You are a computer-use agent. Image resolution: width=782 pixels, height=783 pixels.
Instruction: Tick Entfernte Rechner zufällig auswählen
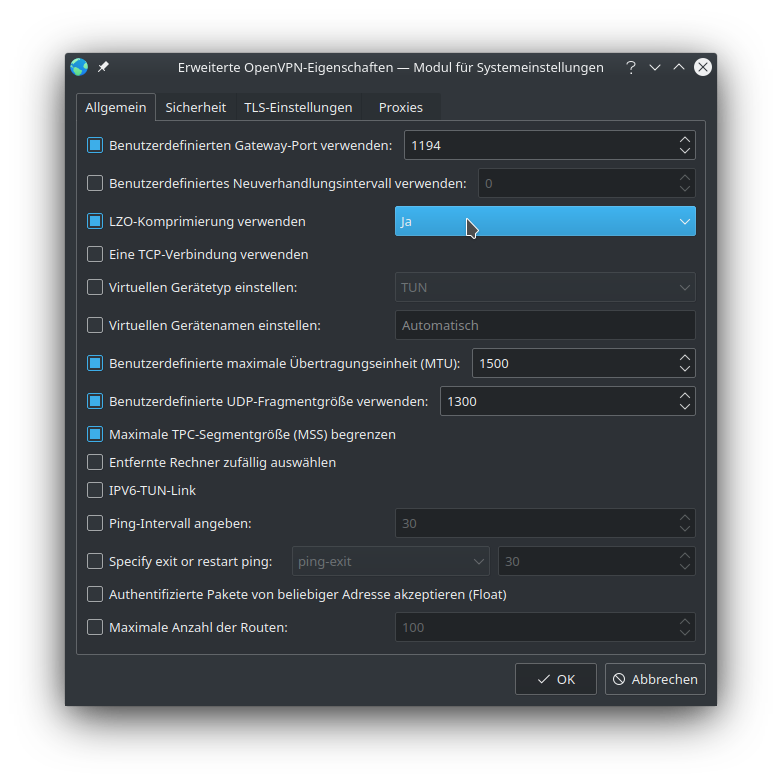95,462
